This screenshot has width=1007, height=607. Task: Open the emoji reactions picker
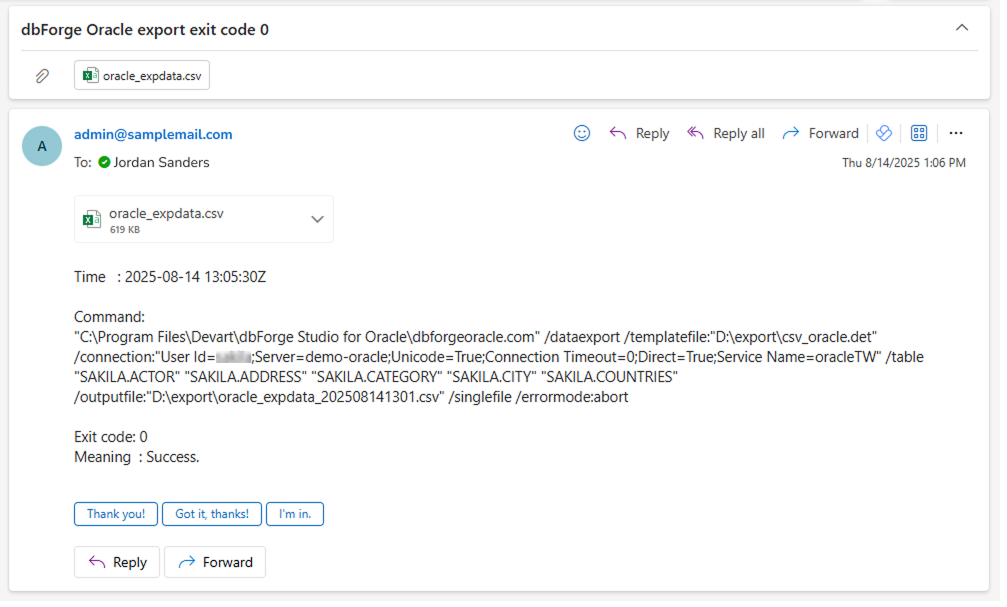coord(582,133)
